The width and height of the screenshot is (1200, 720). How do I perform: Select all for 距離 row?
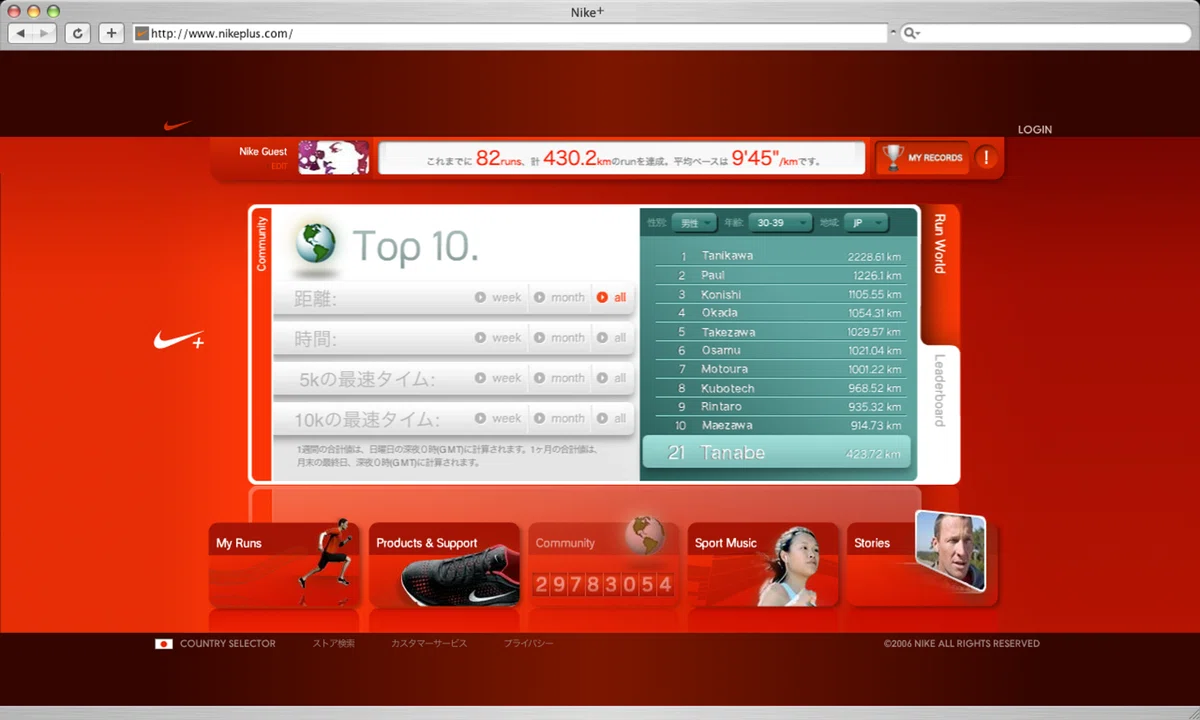tap(612, 298)
